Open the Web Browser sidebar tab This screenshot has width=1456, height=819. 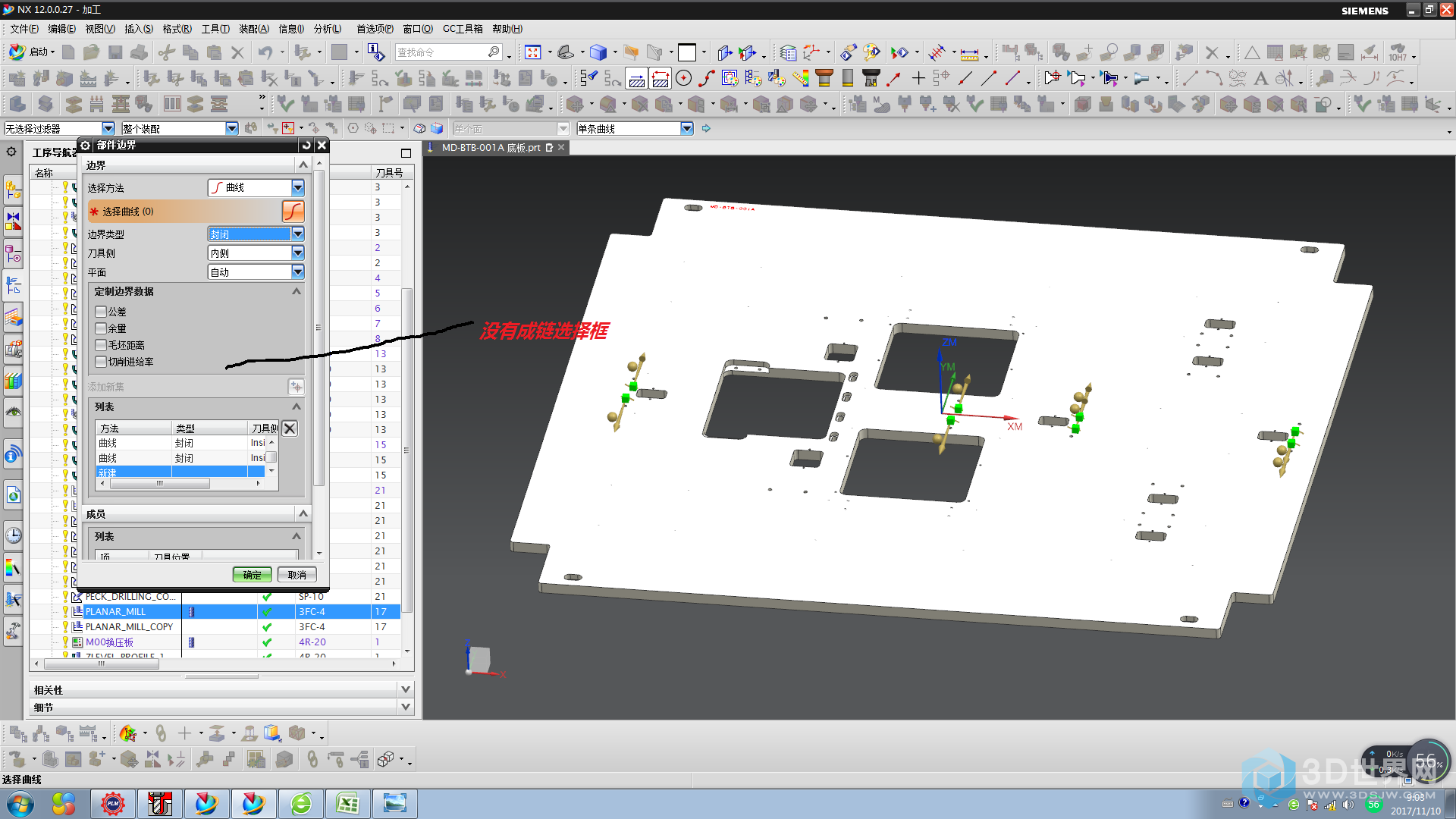pyautogui.click(x=13, y=495)
